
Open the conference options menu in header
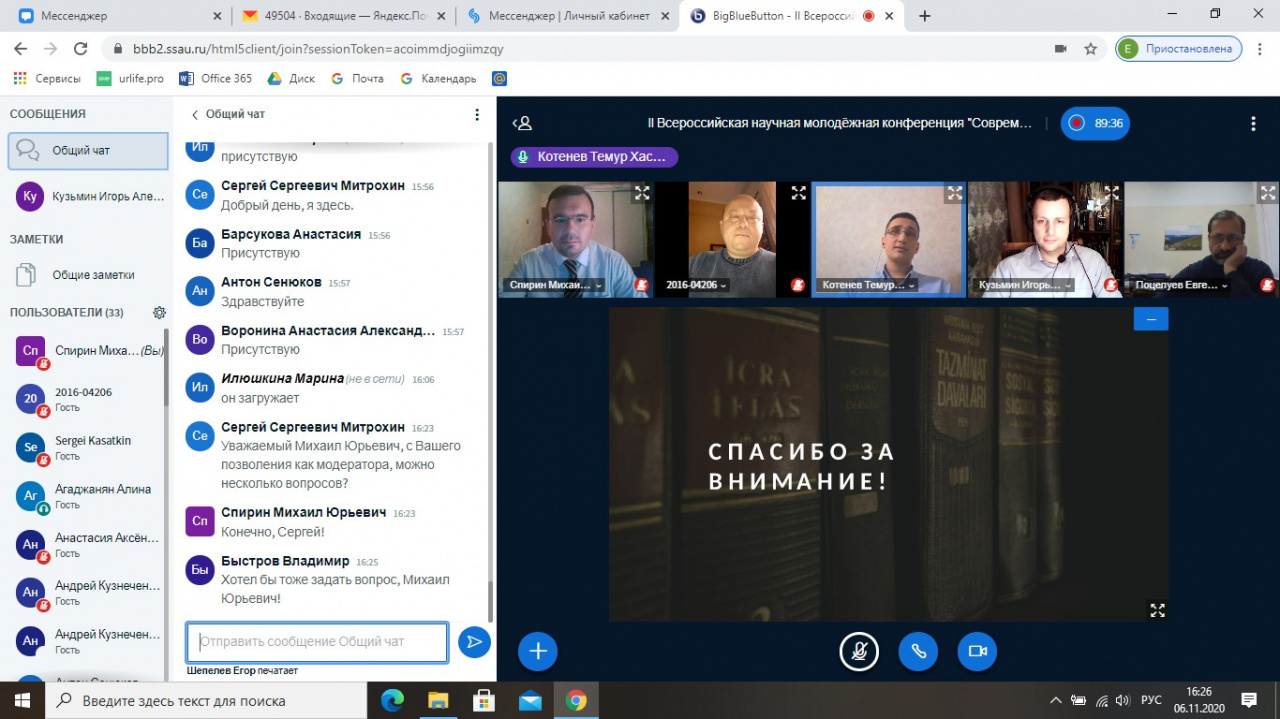click(1253, 124)
